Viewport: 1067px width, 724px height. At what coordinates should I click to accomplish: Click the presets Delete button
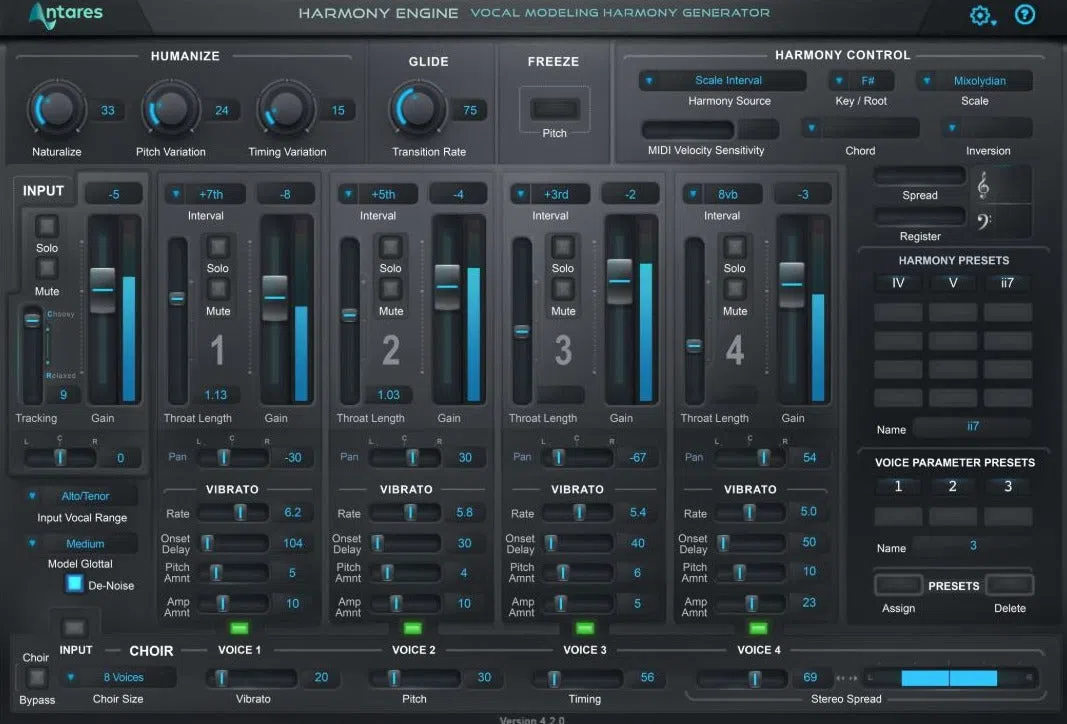point(1009,585)
